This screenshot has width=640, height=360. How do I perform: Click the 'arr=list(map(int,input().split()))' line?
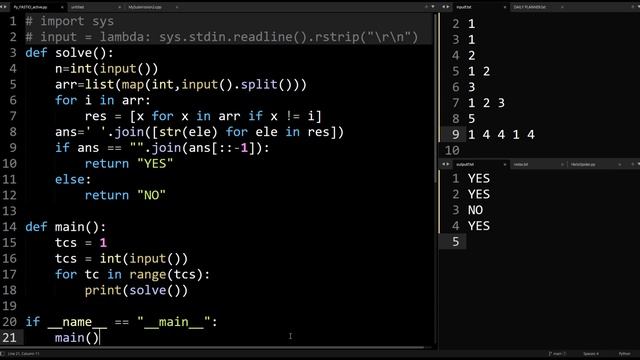181,84
